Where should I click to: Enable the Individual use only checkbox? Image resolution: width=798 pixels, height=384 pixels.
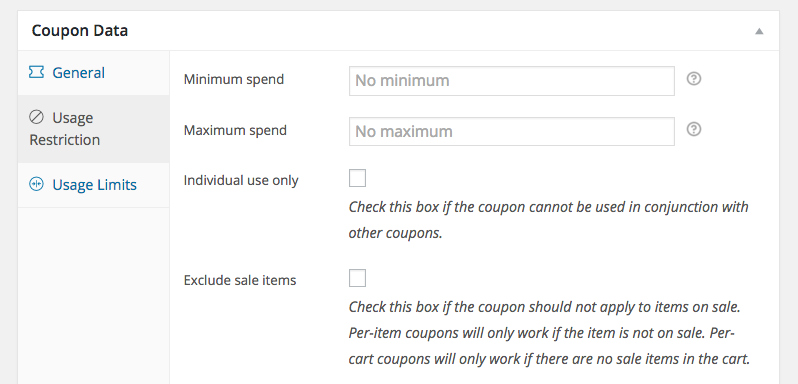(357, 179)
